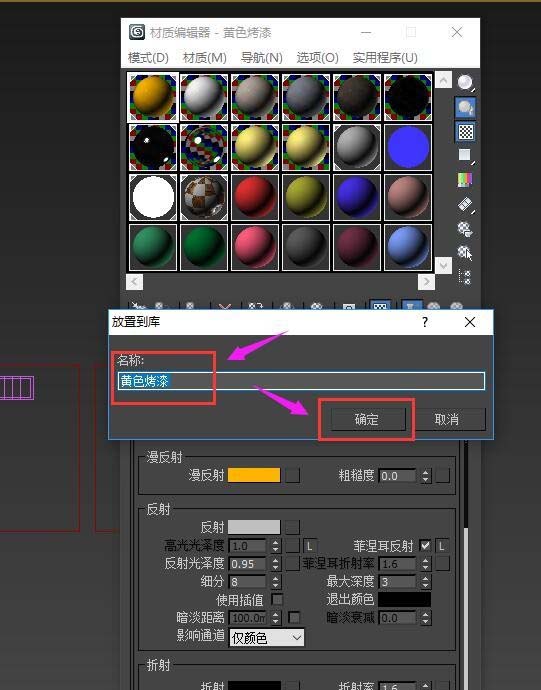Click the L lock button beside 高光光泽度

point(310,546)
